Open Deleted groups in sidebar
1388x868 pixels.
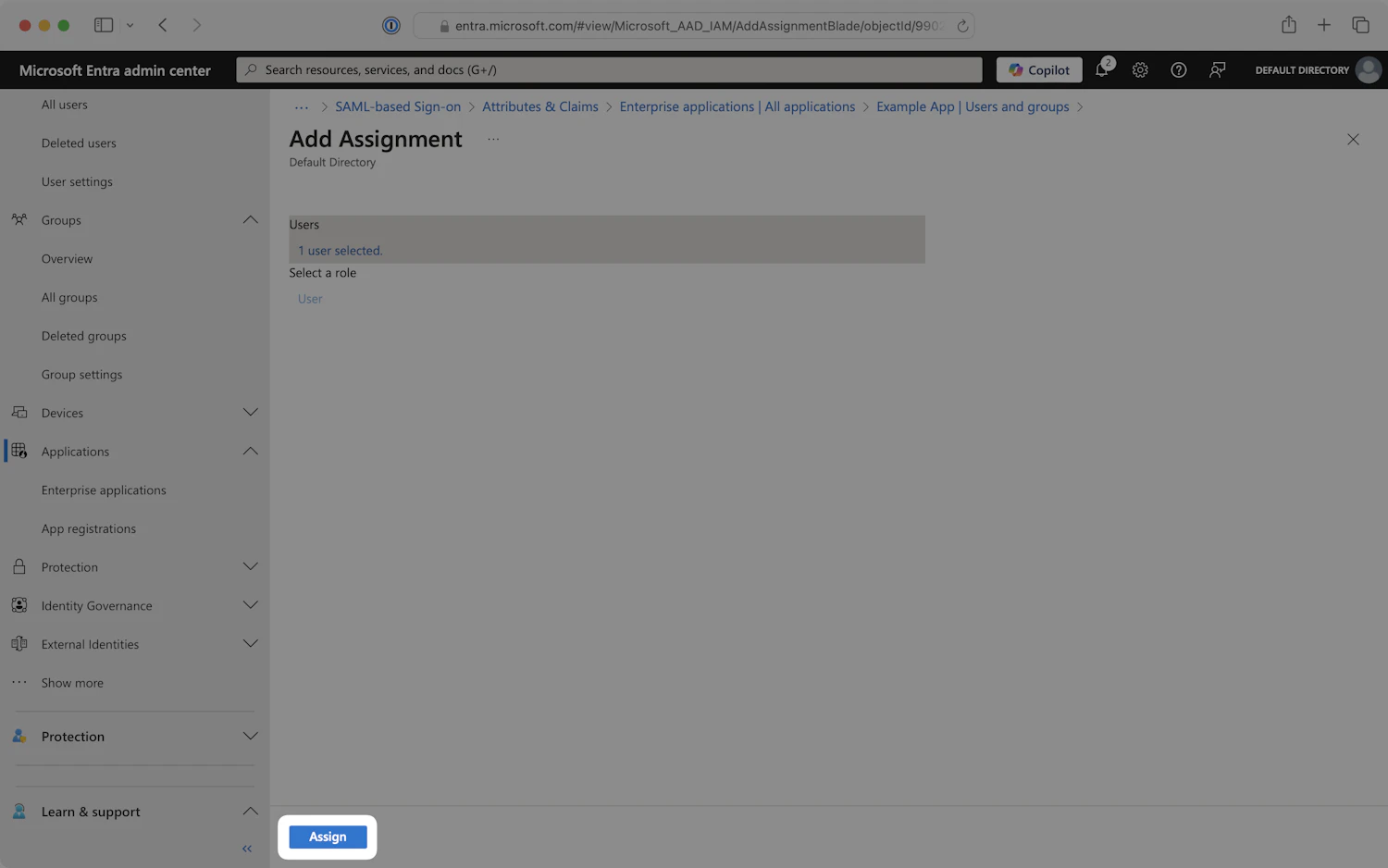[x=84, y=337]
